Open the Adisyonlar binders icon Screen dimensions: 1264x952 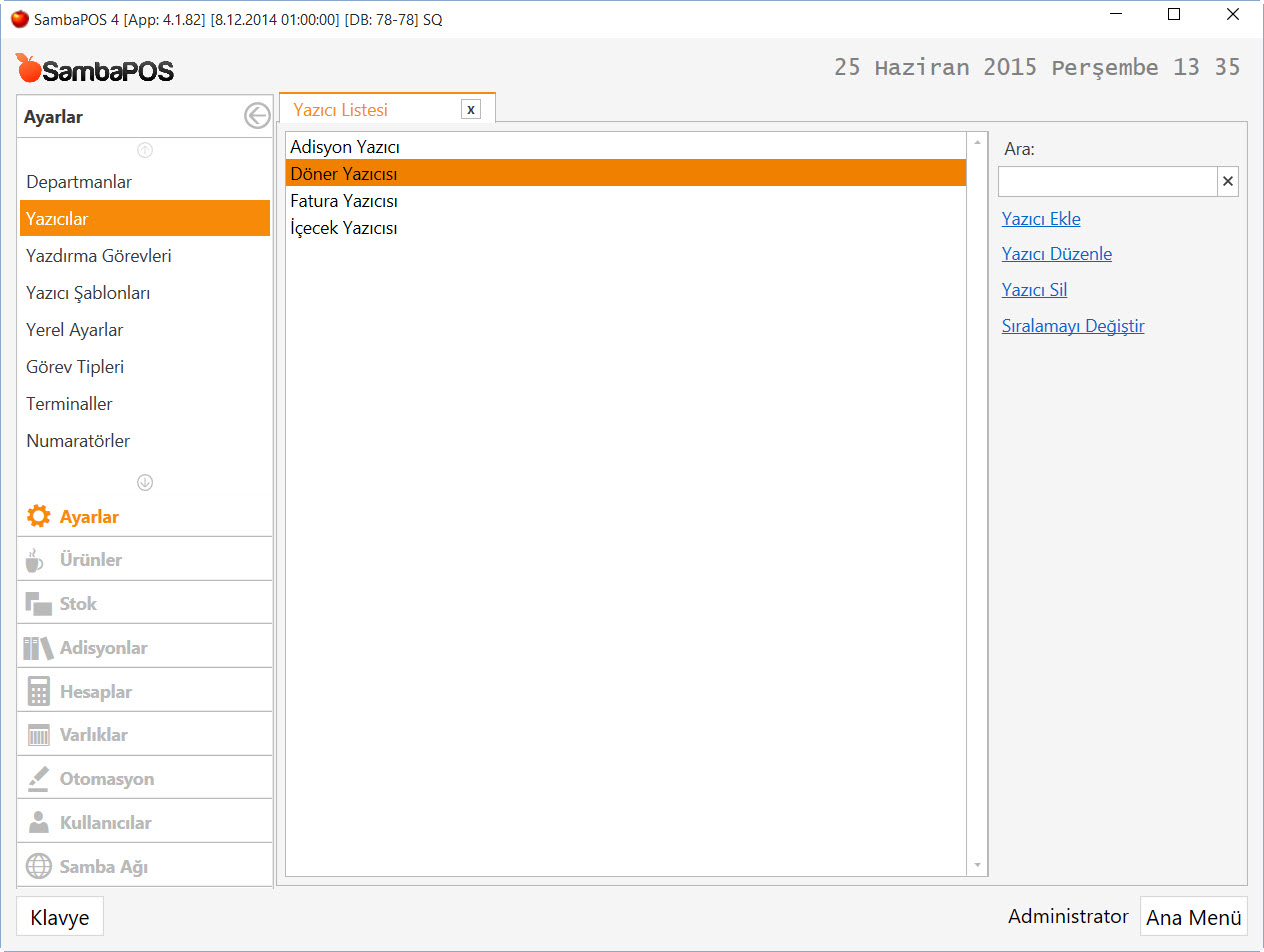point(38,648)
